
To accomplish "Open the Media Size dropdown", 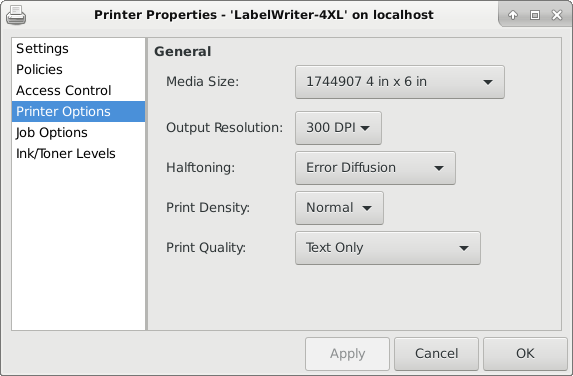I will (400, 82).
